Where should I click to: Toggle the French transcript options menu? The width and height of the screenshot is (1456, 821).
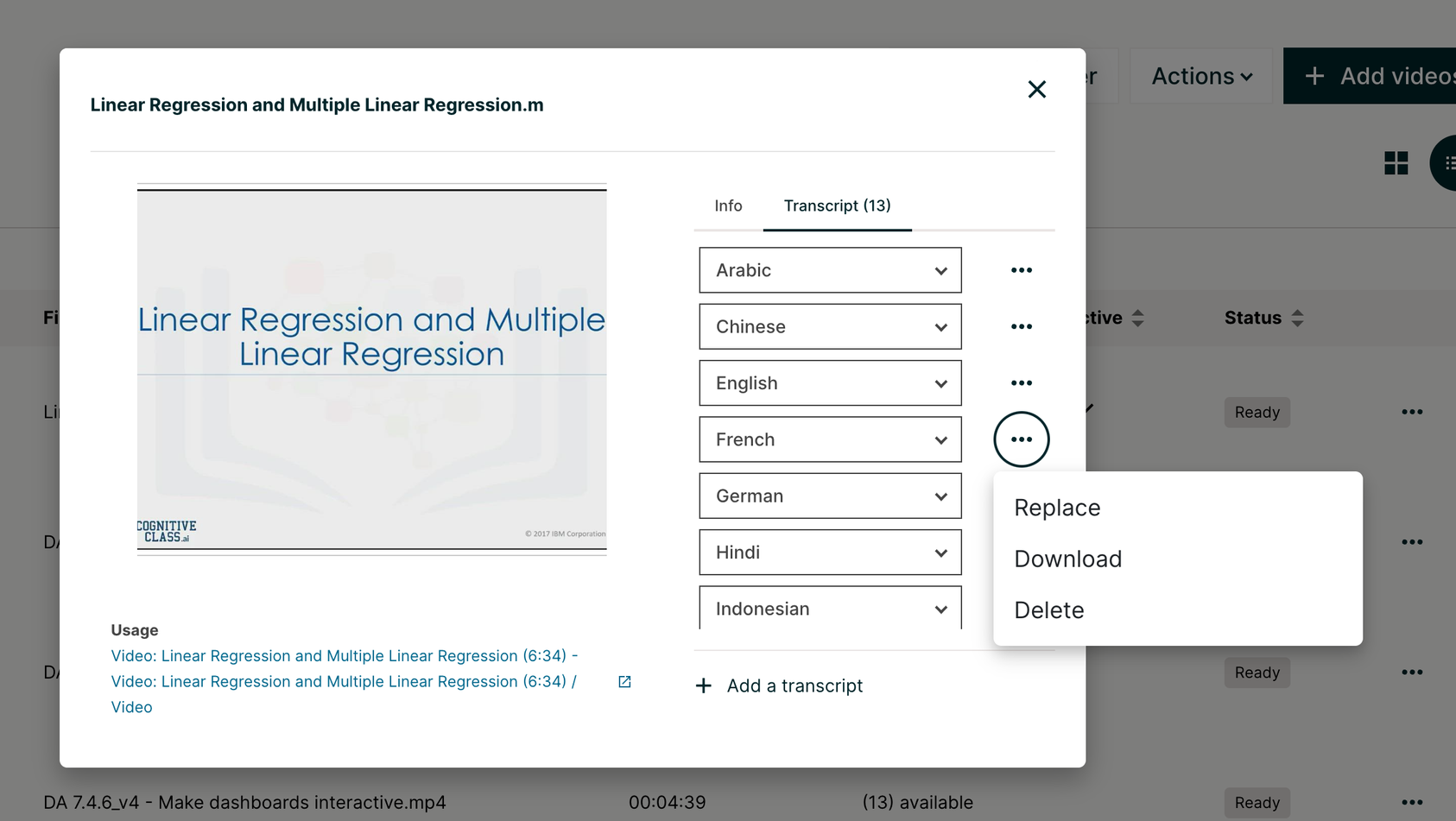point(1021,439)
